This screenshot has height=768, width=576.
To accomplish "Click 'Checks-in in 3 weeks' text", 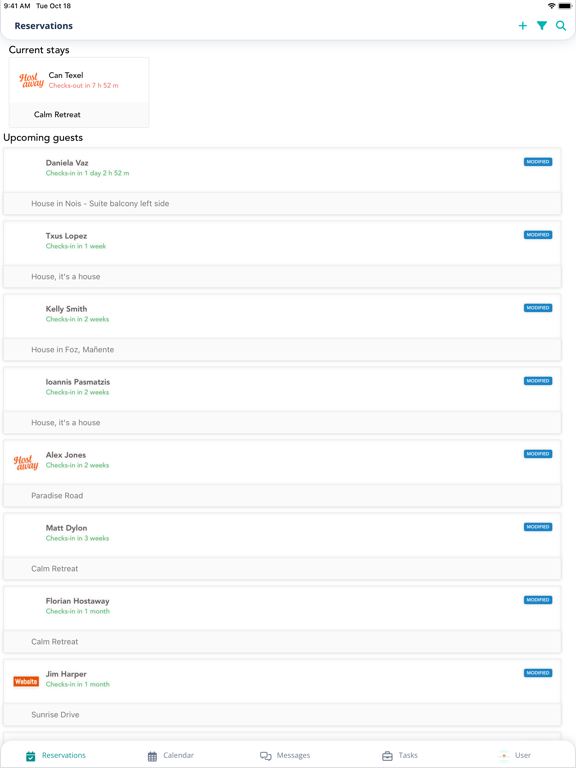I will click(77, 538).
